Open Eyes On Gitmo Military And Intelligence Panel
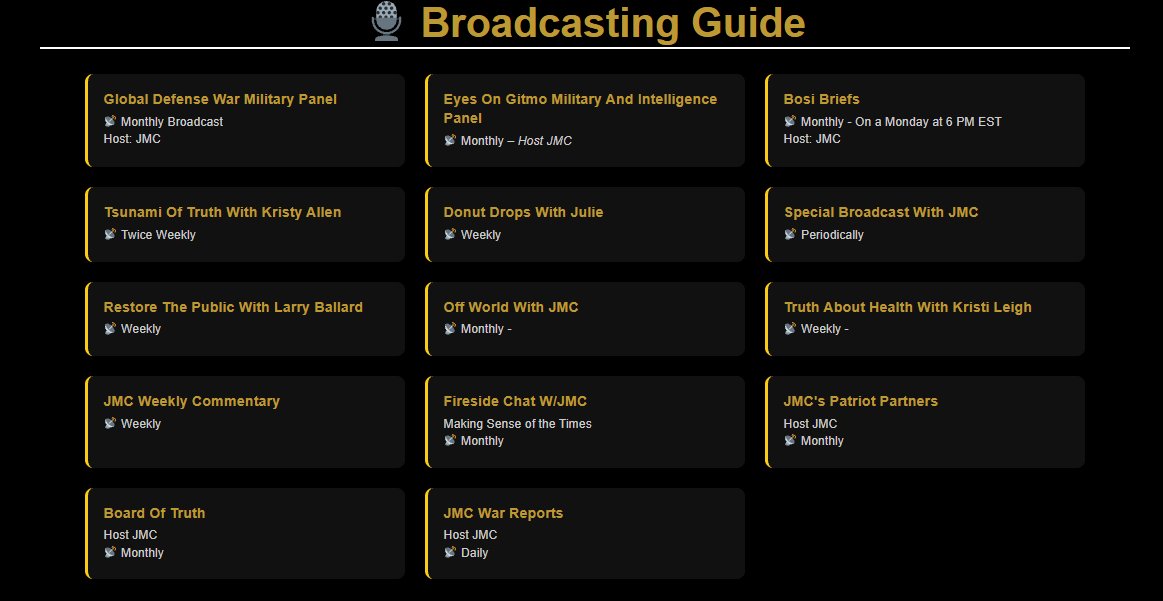The width and height of the screenshot is (1163, 601). point(580,108)
